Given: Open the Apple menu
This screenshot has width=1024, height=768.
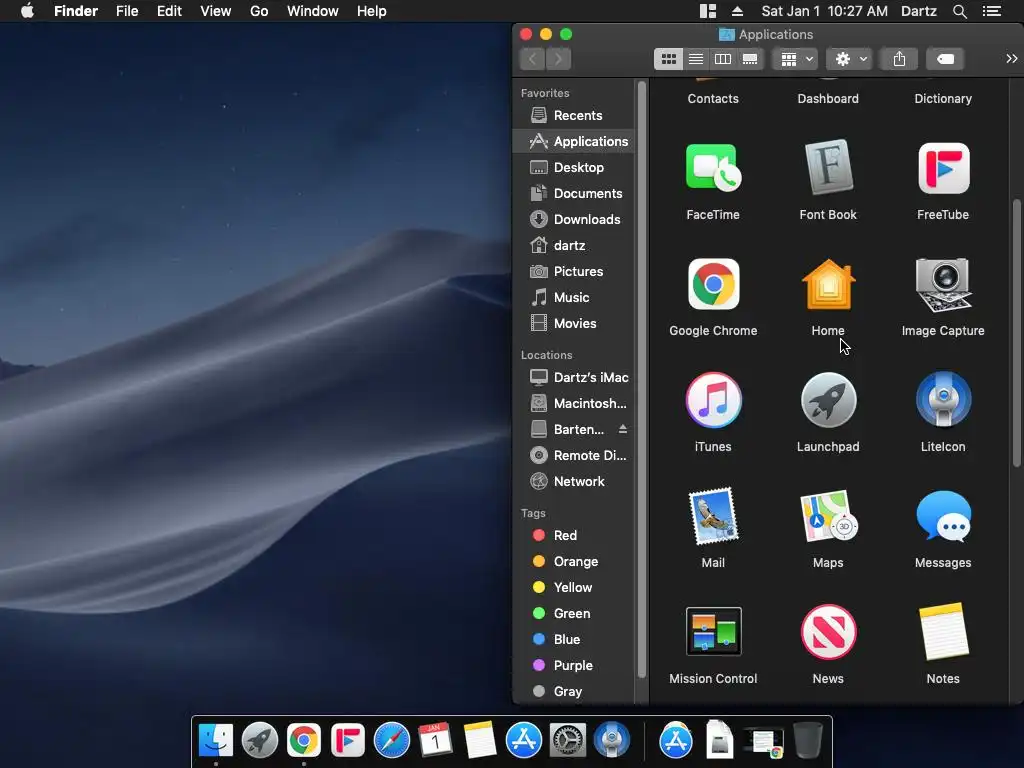Looking at the screenshot, I should pyautogui.click(x=27, y=11).
